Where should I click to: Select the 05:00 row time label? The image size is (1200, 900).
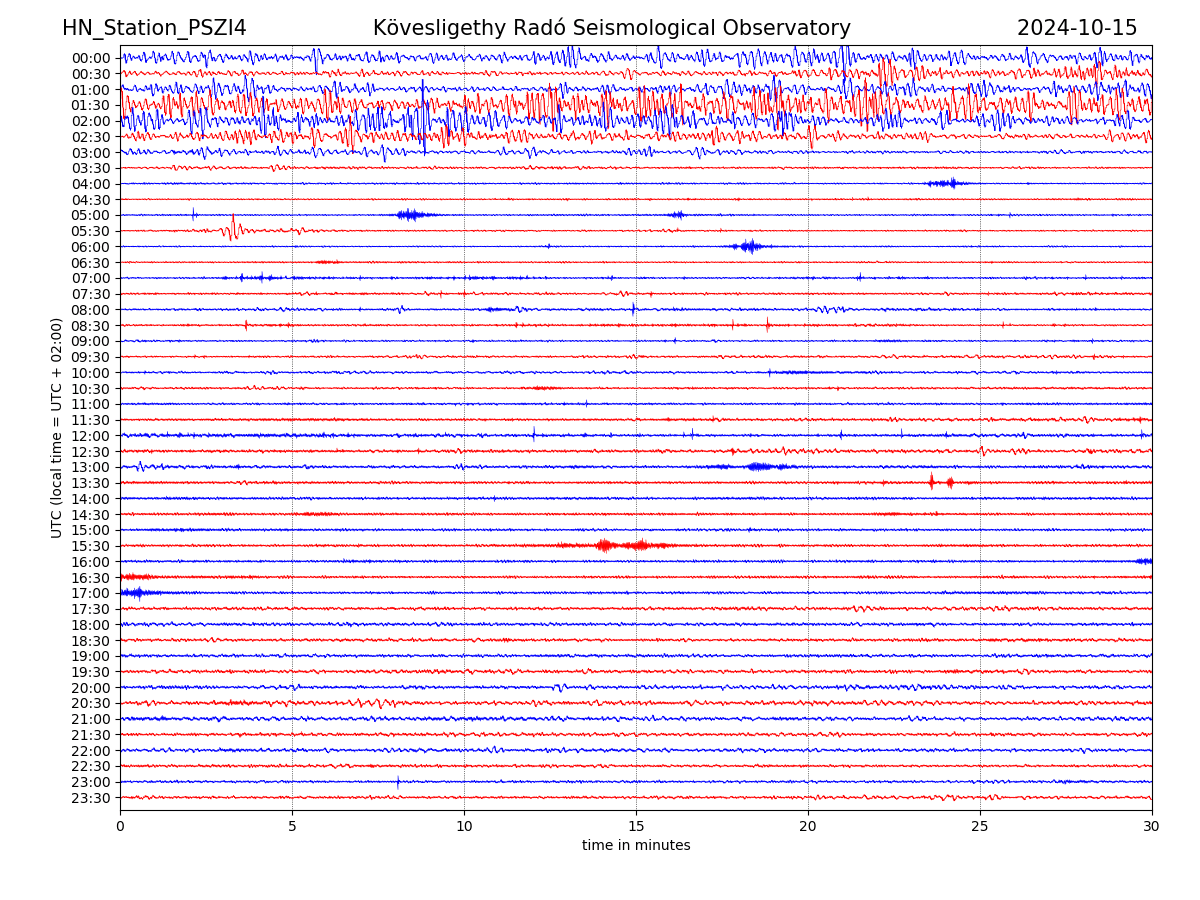coord(91,215)
